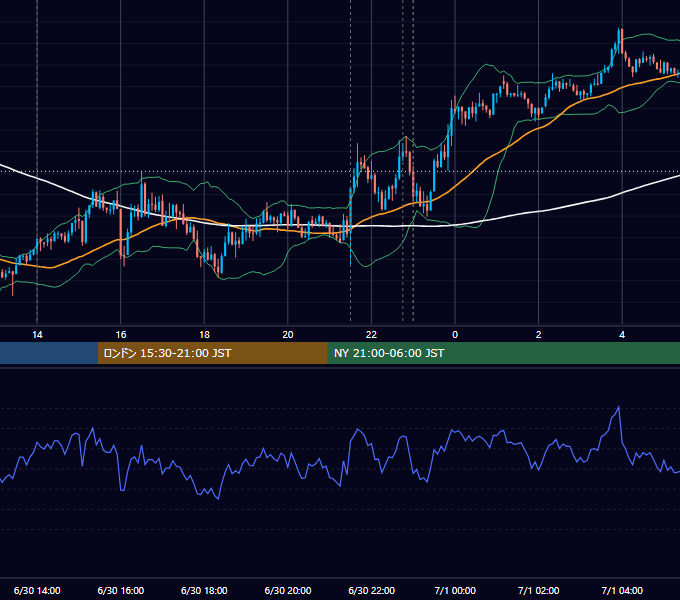This screenshot has height=600, width=680.
Task: Click the 6/30 20:00 time label
Action: (288, 590)
